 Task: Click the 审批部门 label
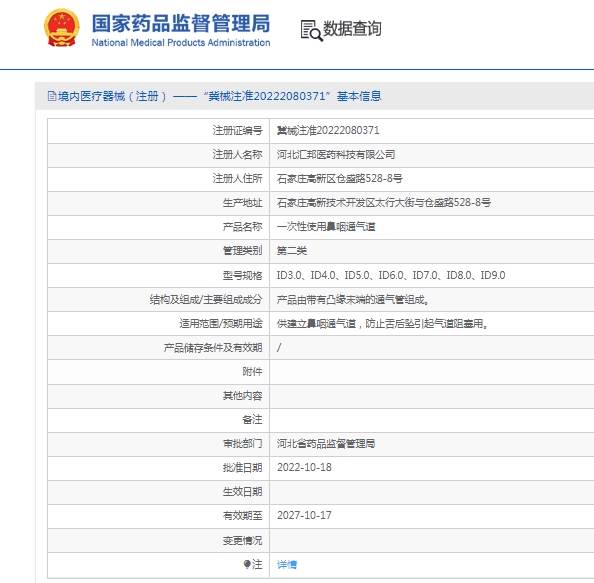point(242,443)
